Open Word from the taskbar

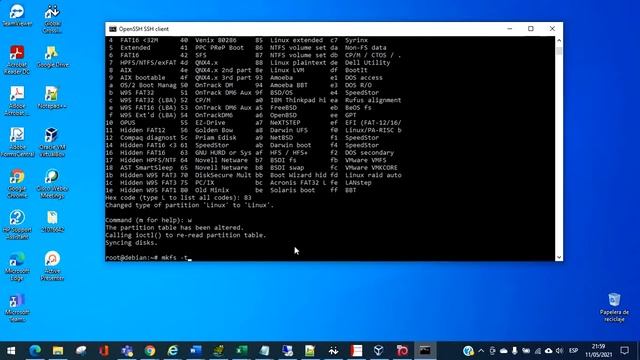[196, 351]
